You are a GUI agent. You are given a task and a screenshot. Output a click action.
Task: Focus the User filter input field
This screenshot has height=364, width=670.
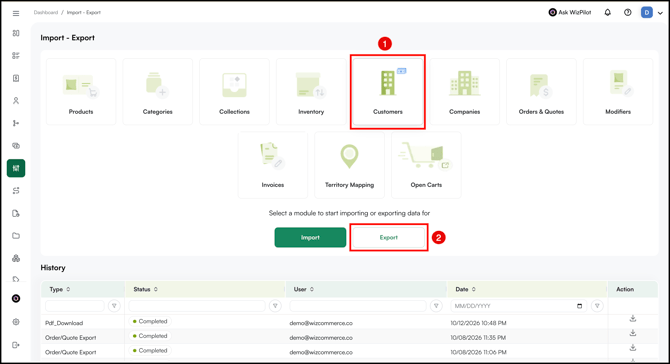(358, 306)
